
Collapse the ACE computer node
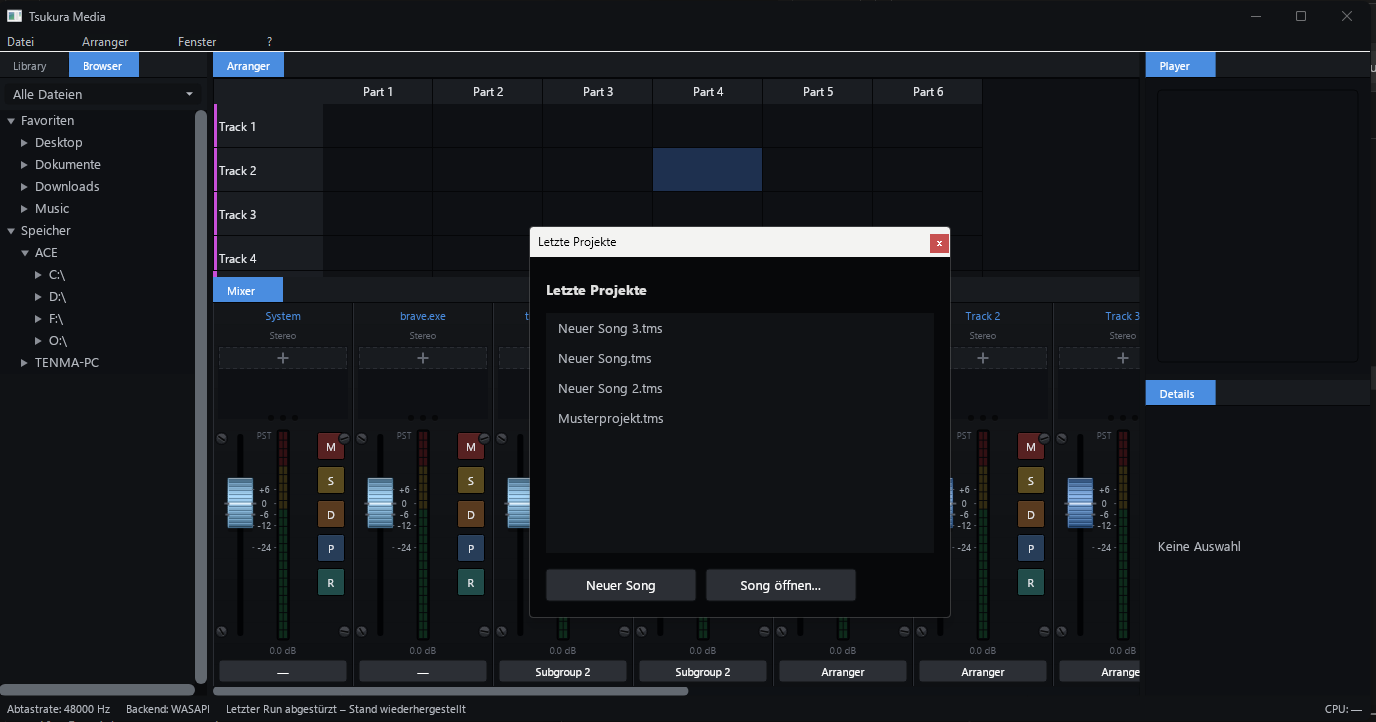coord(25,253)
